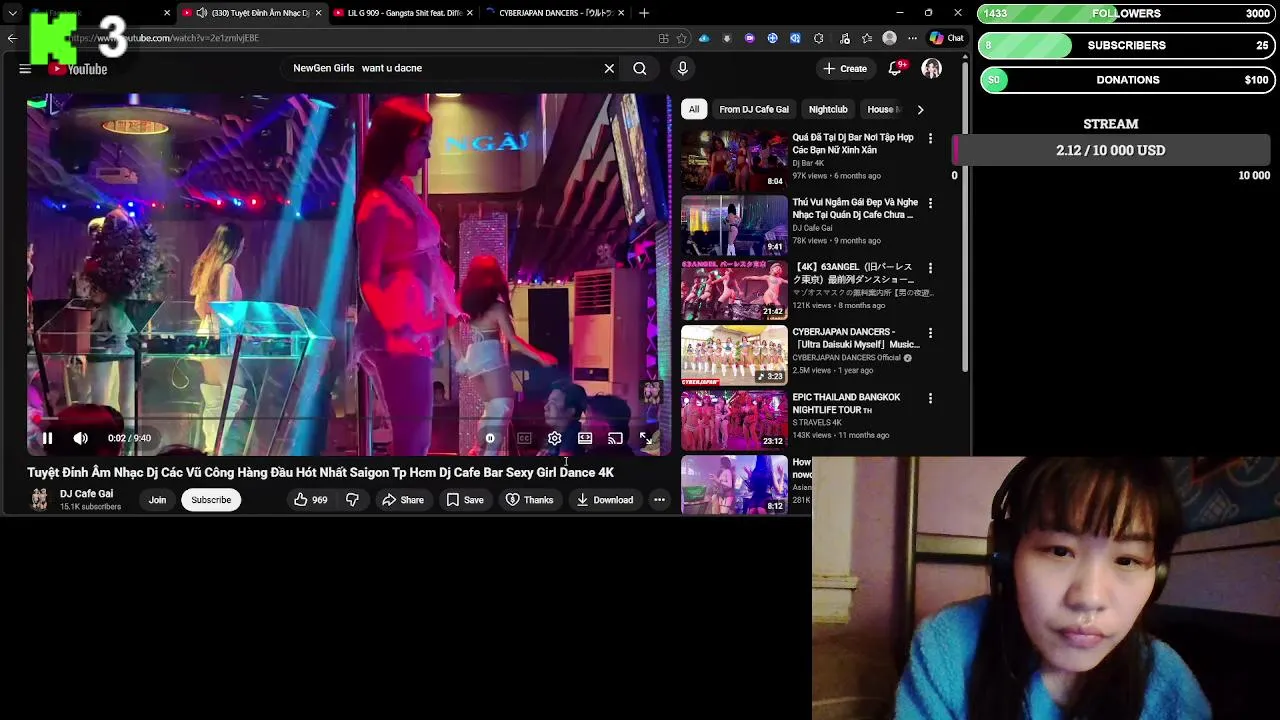Dislike this video

point(352,500)
